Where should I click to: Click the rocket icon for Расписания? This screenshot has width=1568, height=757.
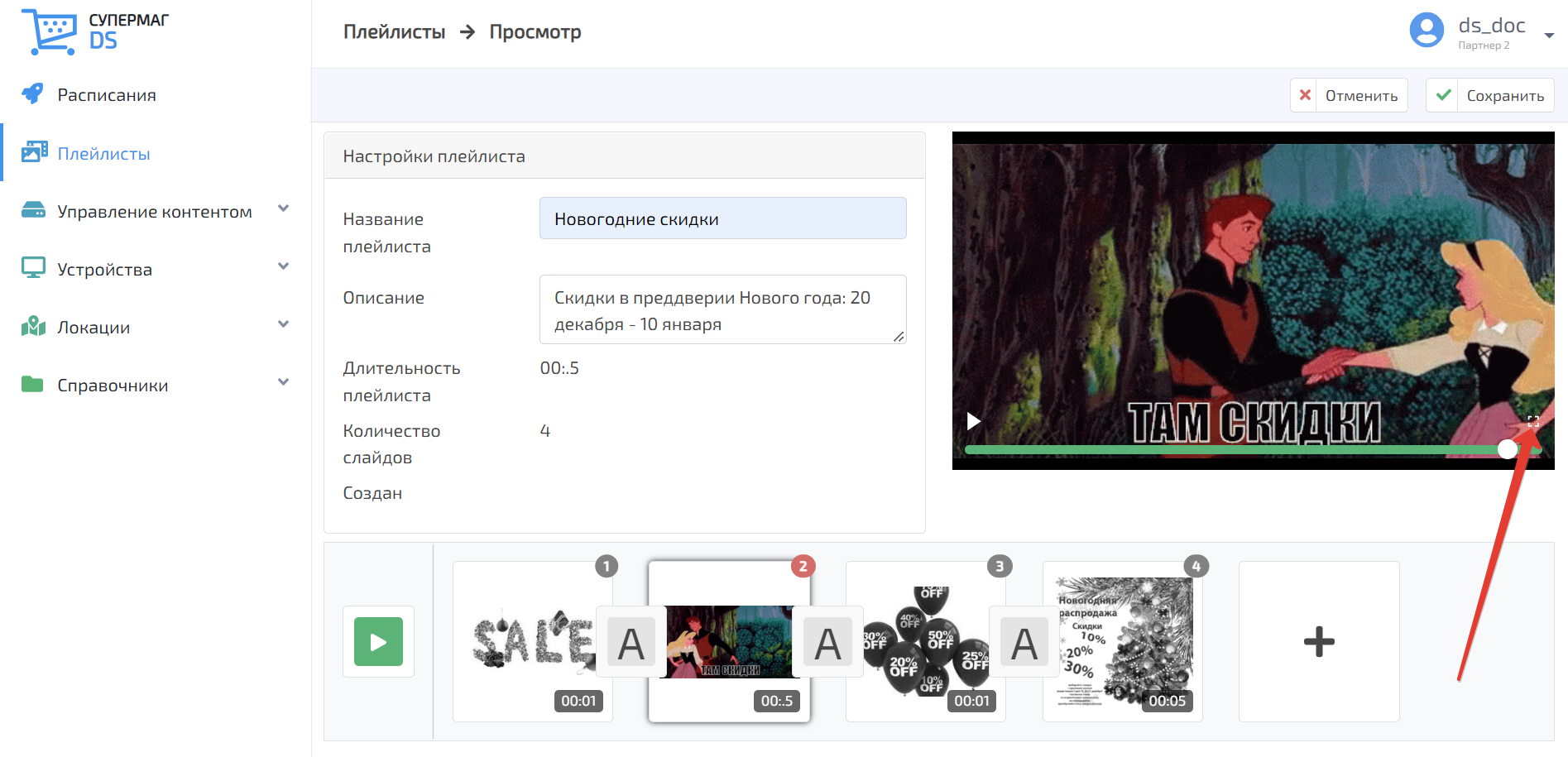pos(32,94)
